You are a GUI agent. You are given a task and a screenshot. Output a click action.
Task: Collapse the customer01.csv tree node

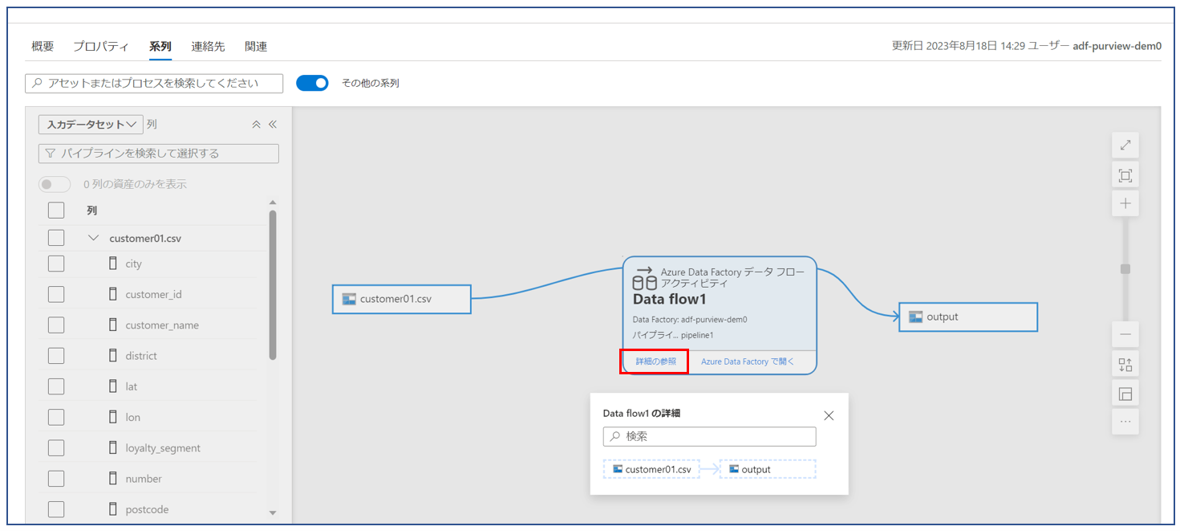coord(94,239)
